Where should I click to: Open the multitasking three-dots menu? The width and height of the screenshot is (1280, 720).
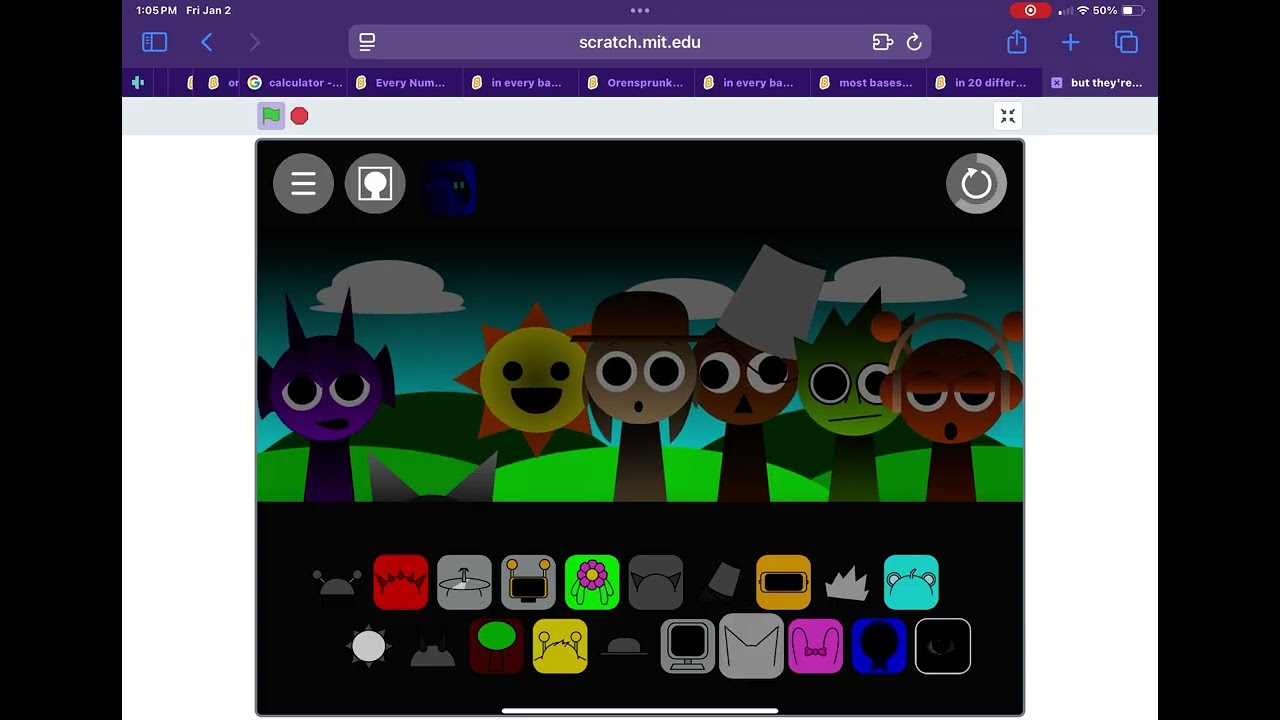click(x=640, y=10)
